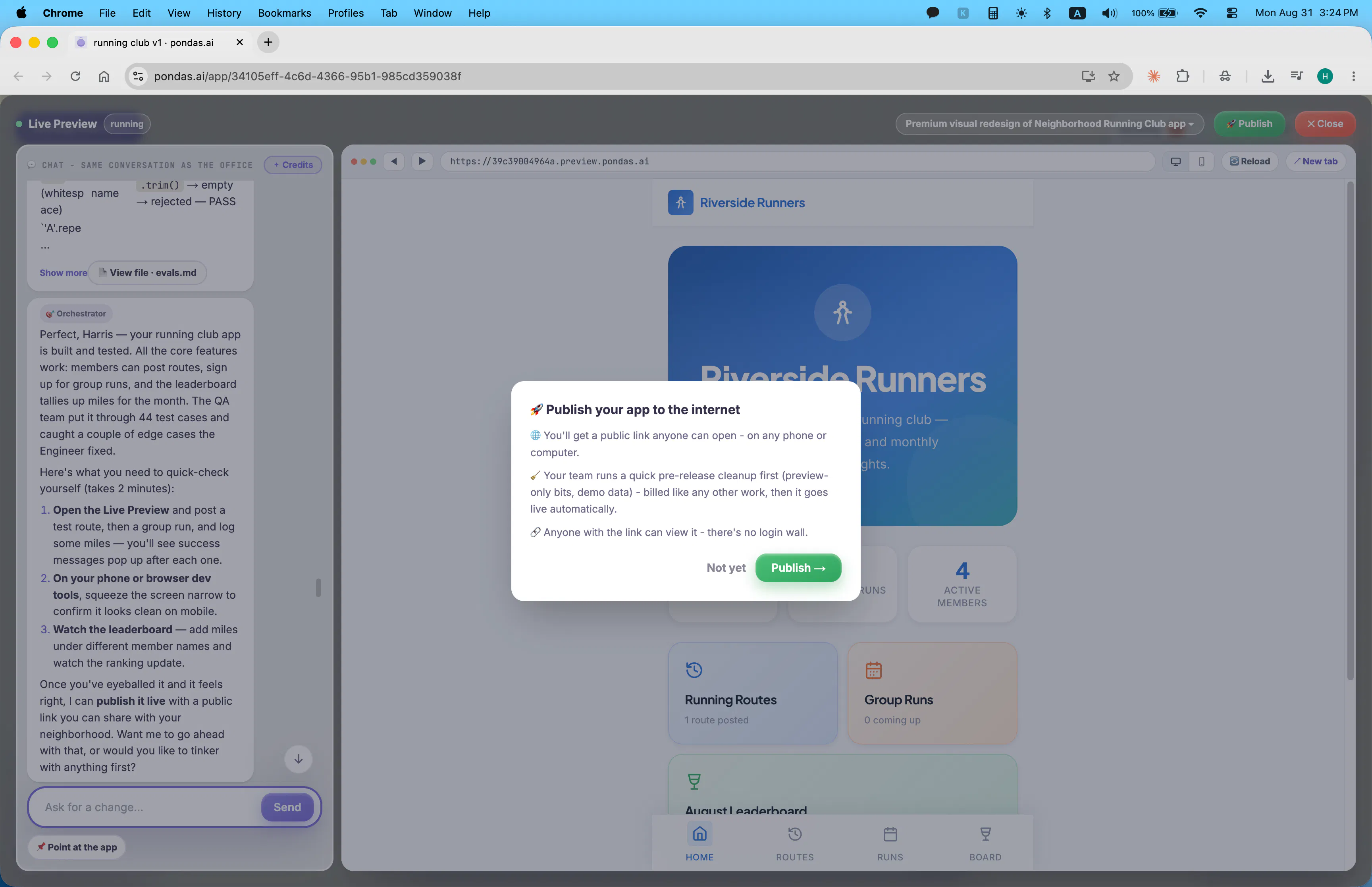
Task: Open the Group Runs card
Action: click(932, 693)
